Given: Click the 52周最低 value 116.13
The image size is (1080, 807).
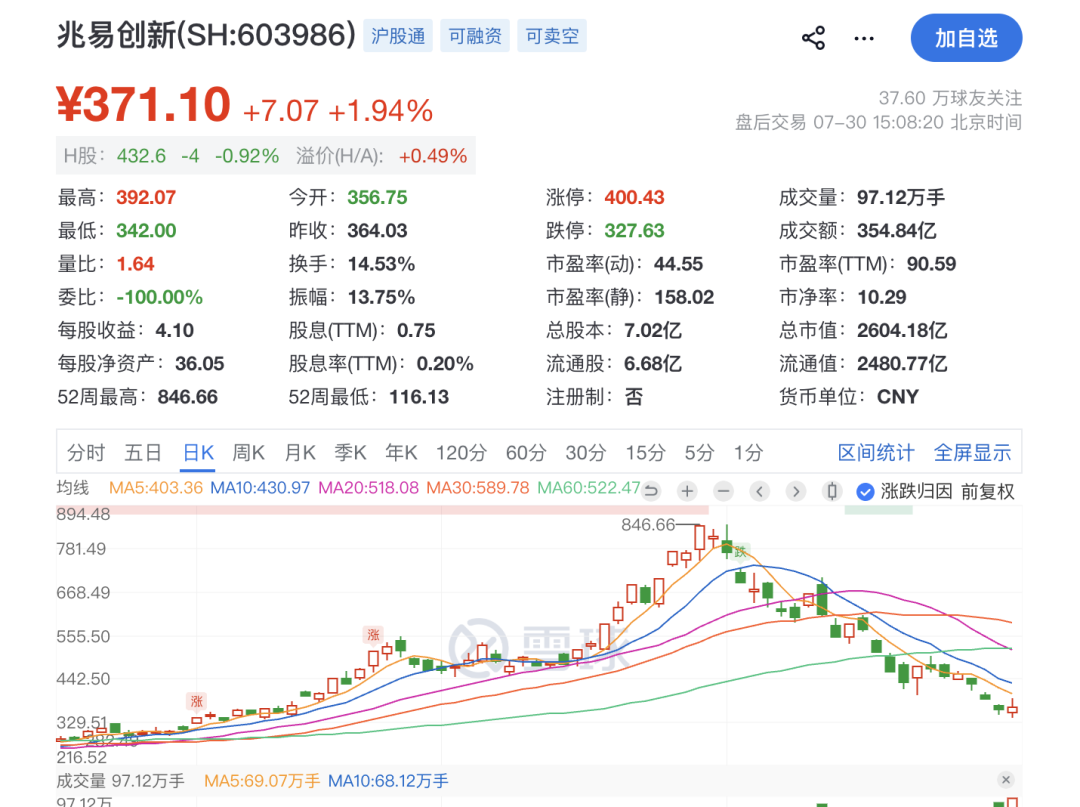Looking at the screenshot, I should [x=419, y=397].
